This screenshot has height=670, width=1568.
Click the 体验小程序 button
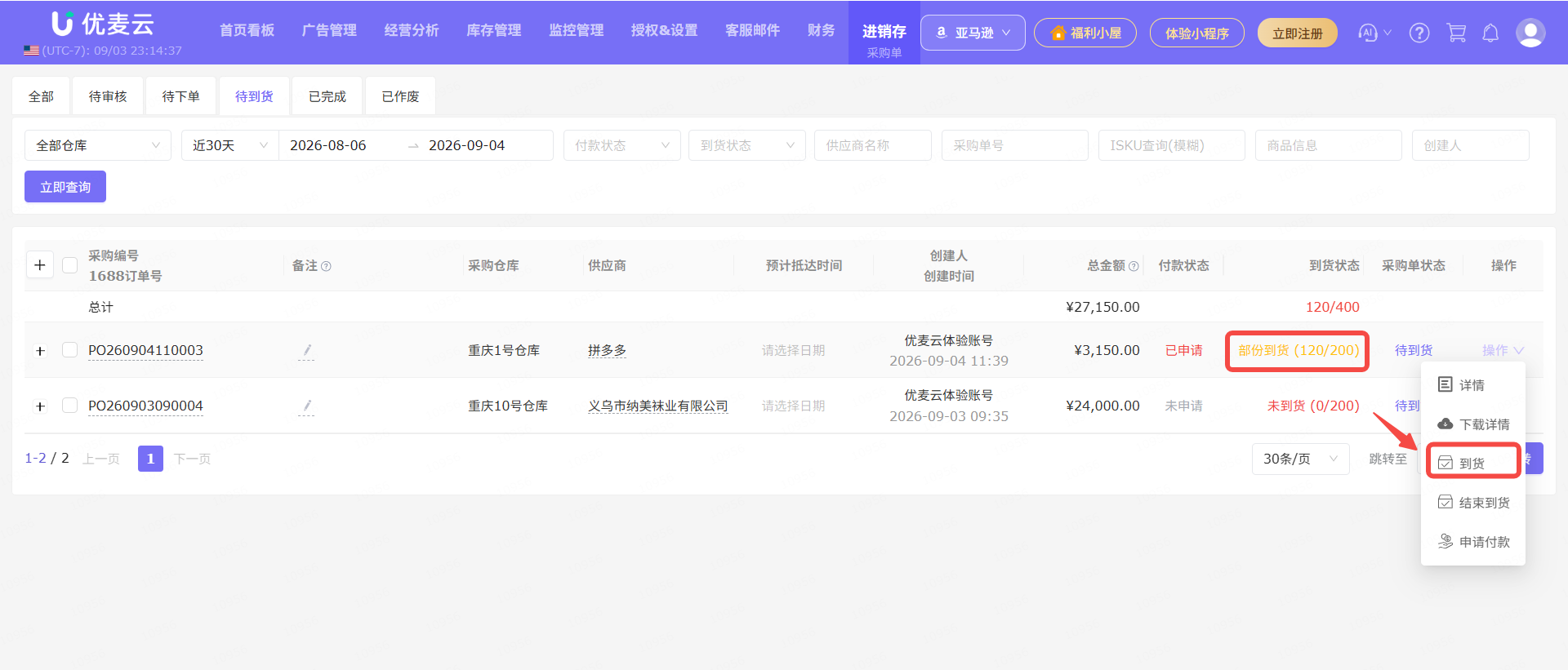tap(1196, 33)
